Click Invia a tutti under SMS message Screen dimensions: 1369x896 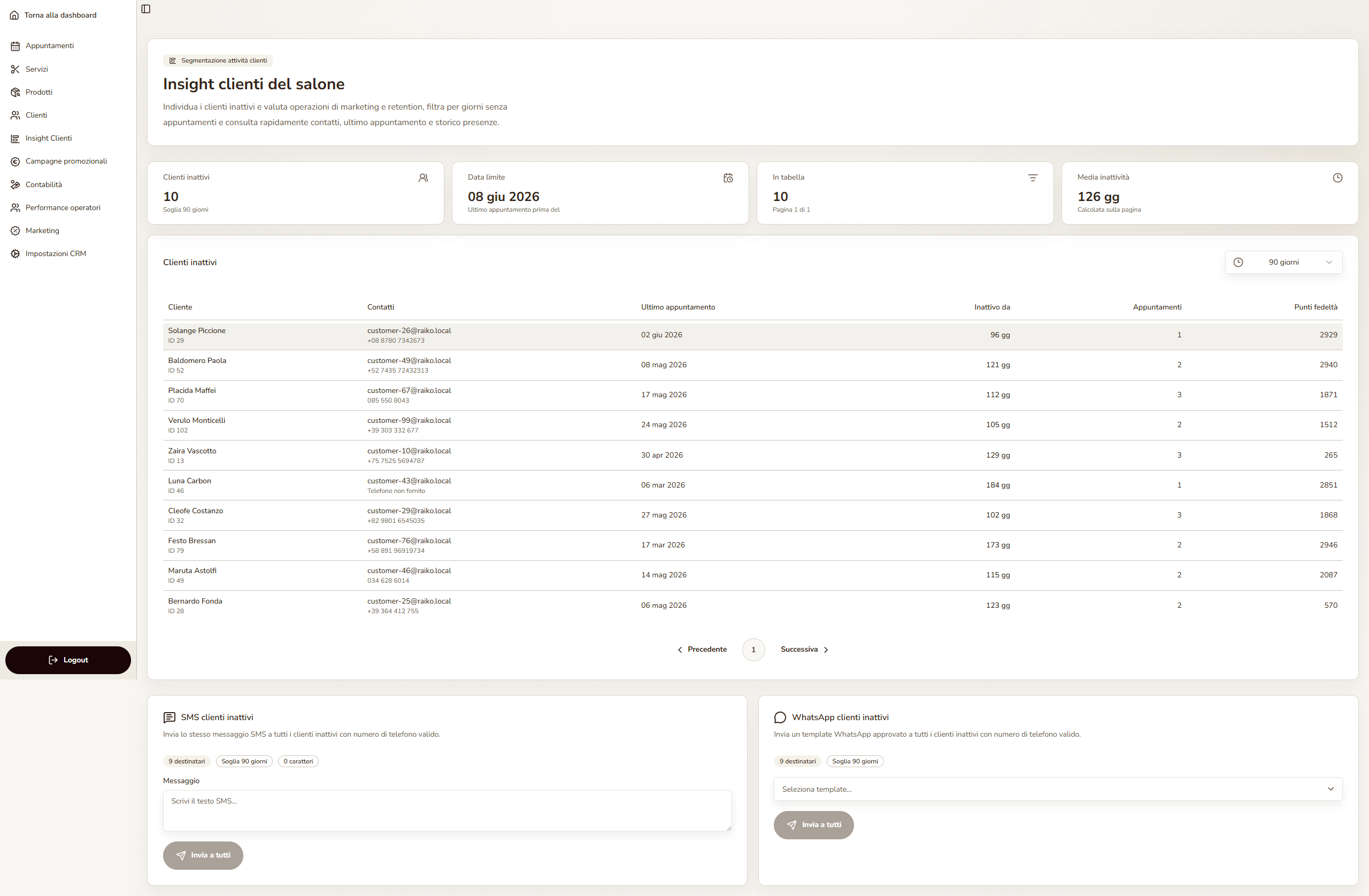[203, 856]
